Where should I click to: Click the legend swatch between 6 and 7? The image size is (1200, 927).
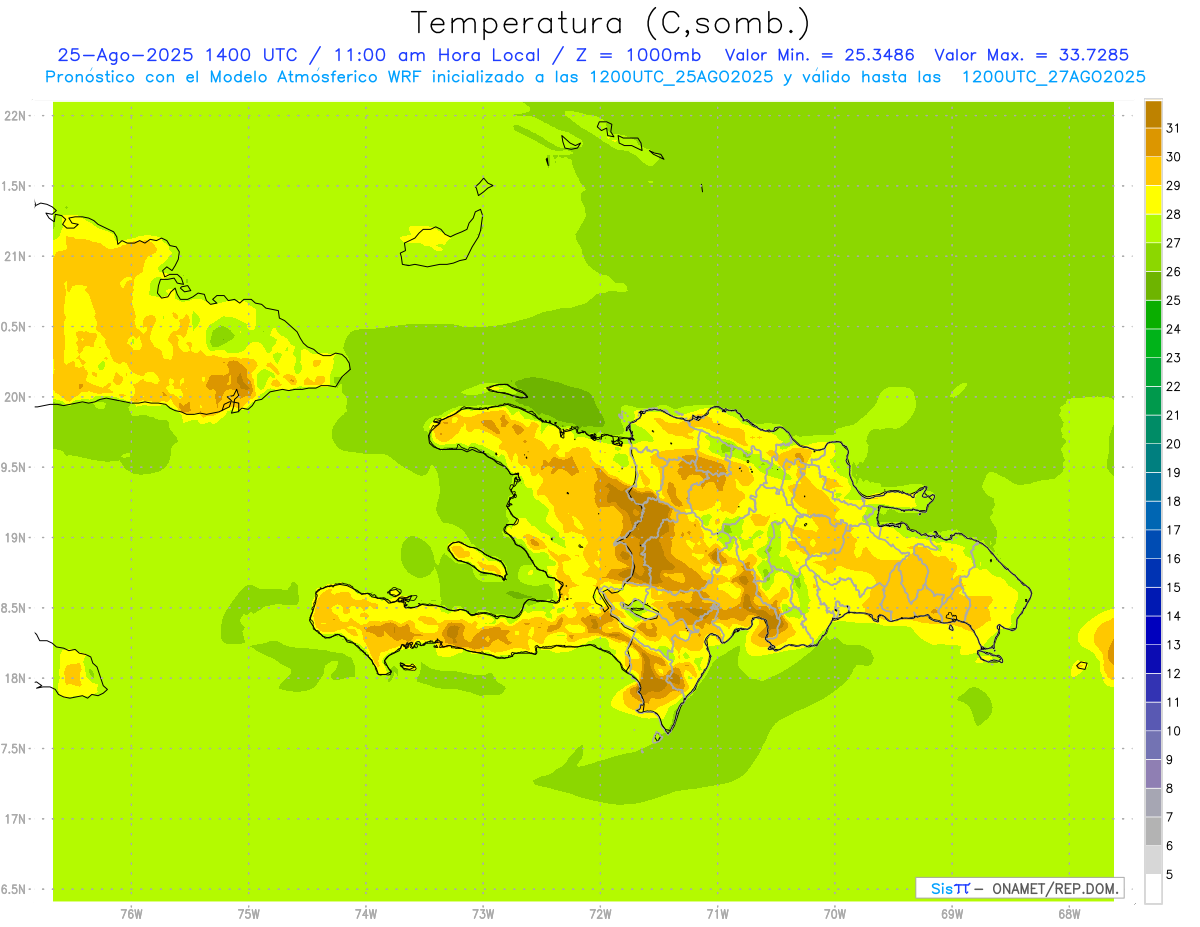pyautogui.click(x=1153, y=831)
